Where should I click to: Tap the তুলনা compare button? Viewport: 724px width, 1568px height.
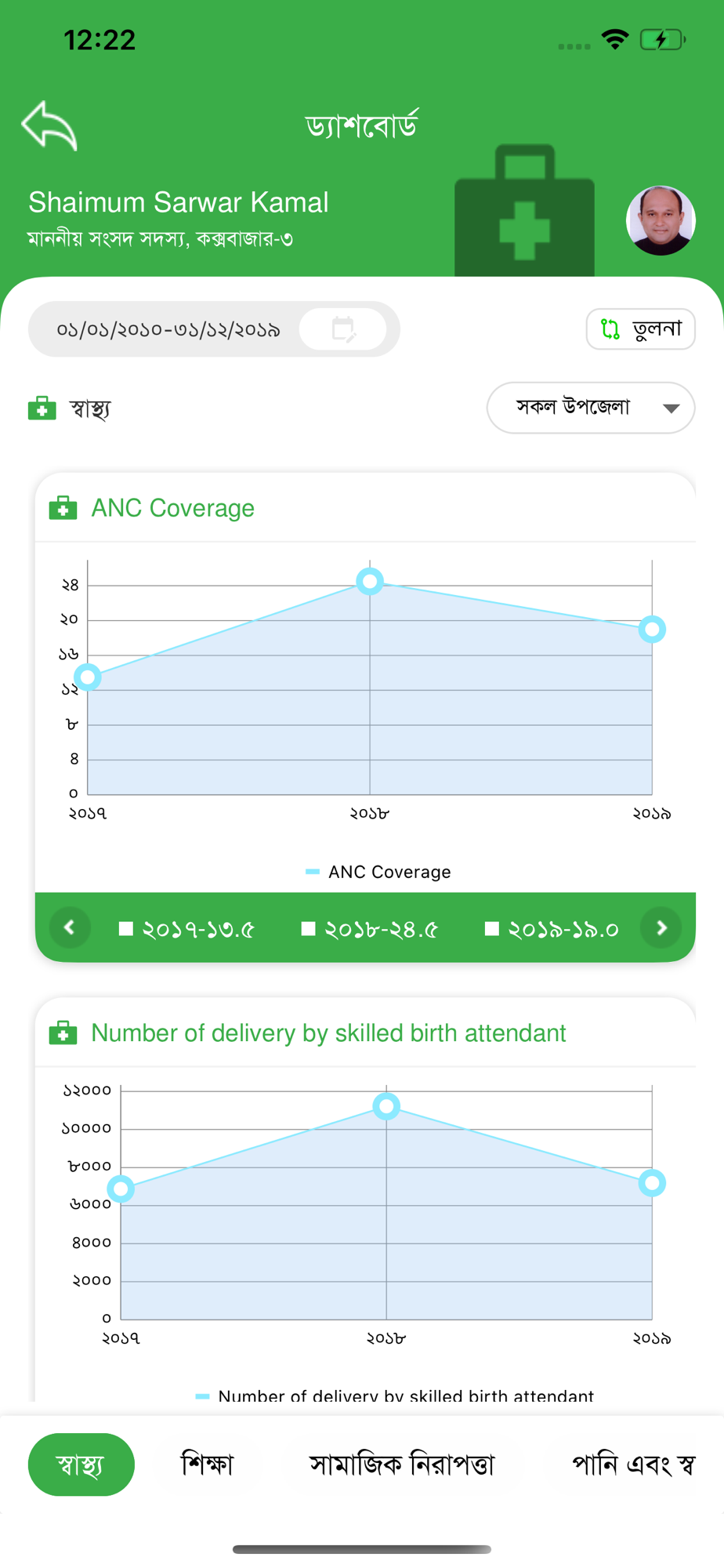click(x=640, y=329)
